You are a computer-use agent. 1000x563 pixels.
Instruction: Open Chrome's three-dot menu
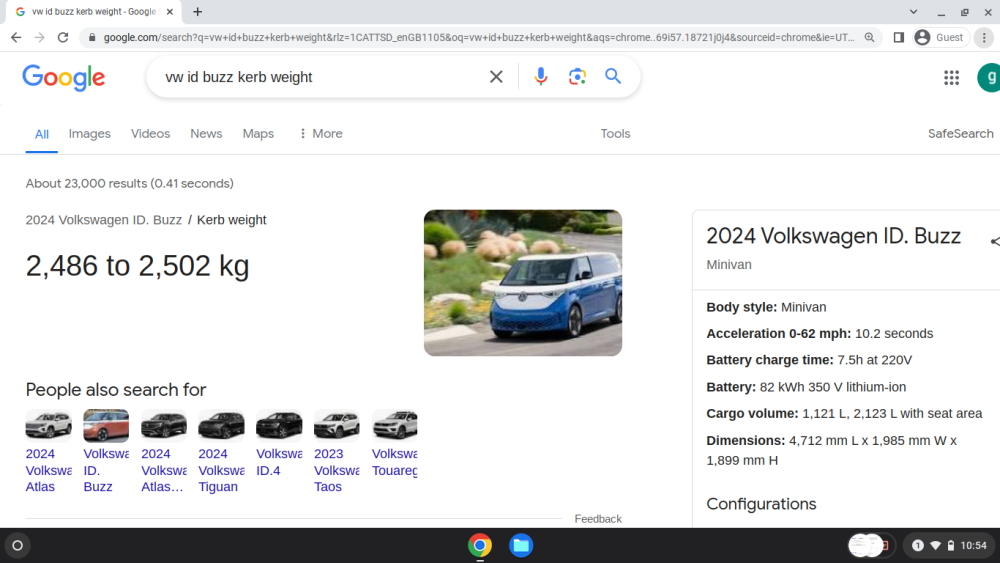(x=984, y=38)
